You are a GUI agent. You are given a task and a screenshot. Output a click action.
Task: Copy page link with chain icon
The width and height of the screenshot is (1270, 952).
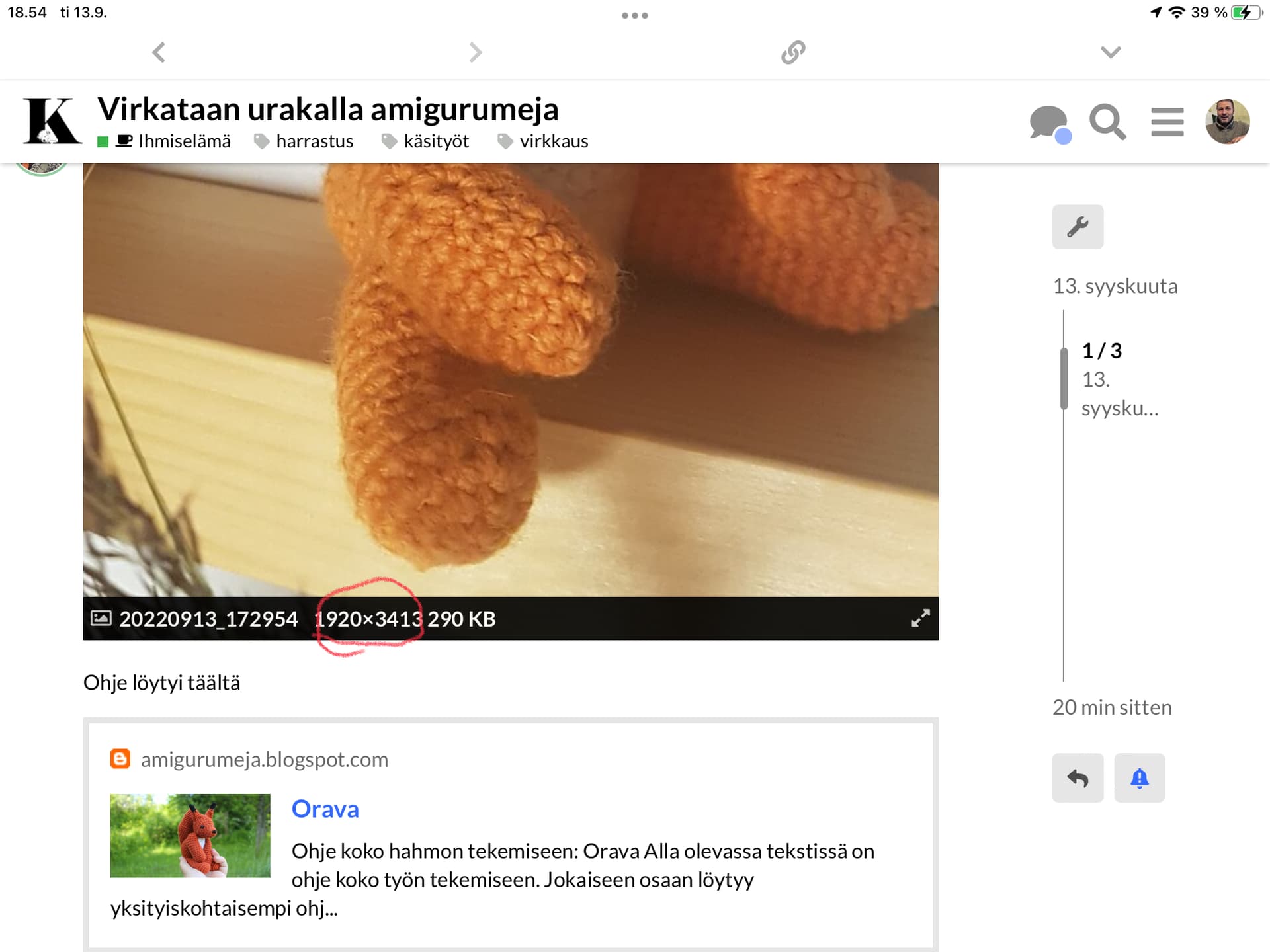coord(793,52)
